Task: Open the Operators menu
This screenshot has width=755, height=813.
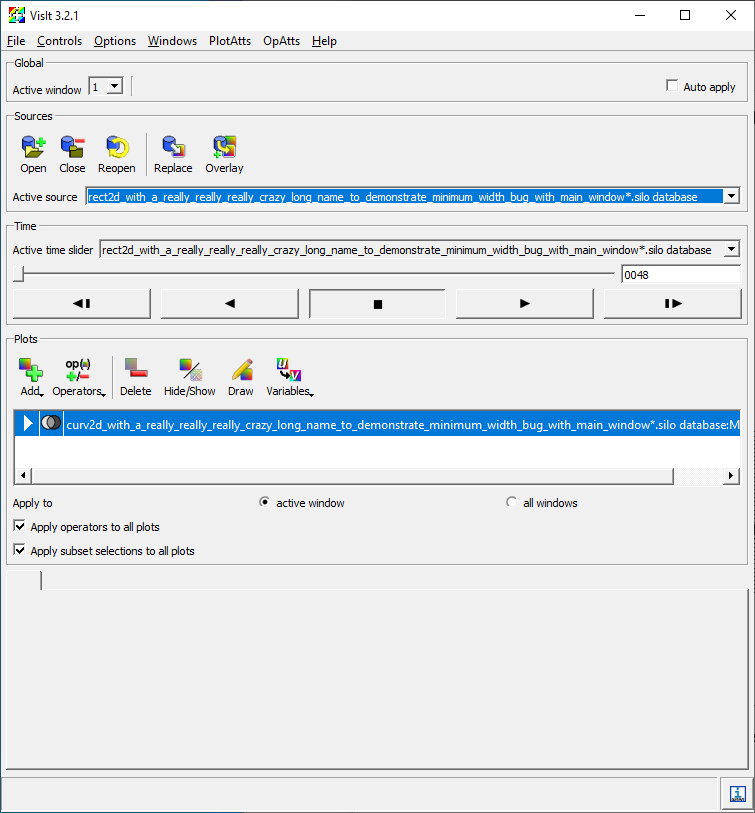Action: 78,377
